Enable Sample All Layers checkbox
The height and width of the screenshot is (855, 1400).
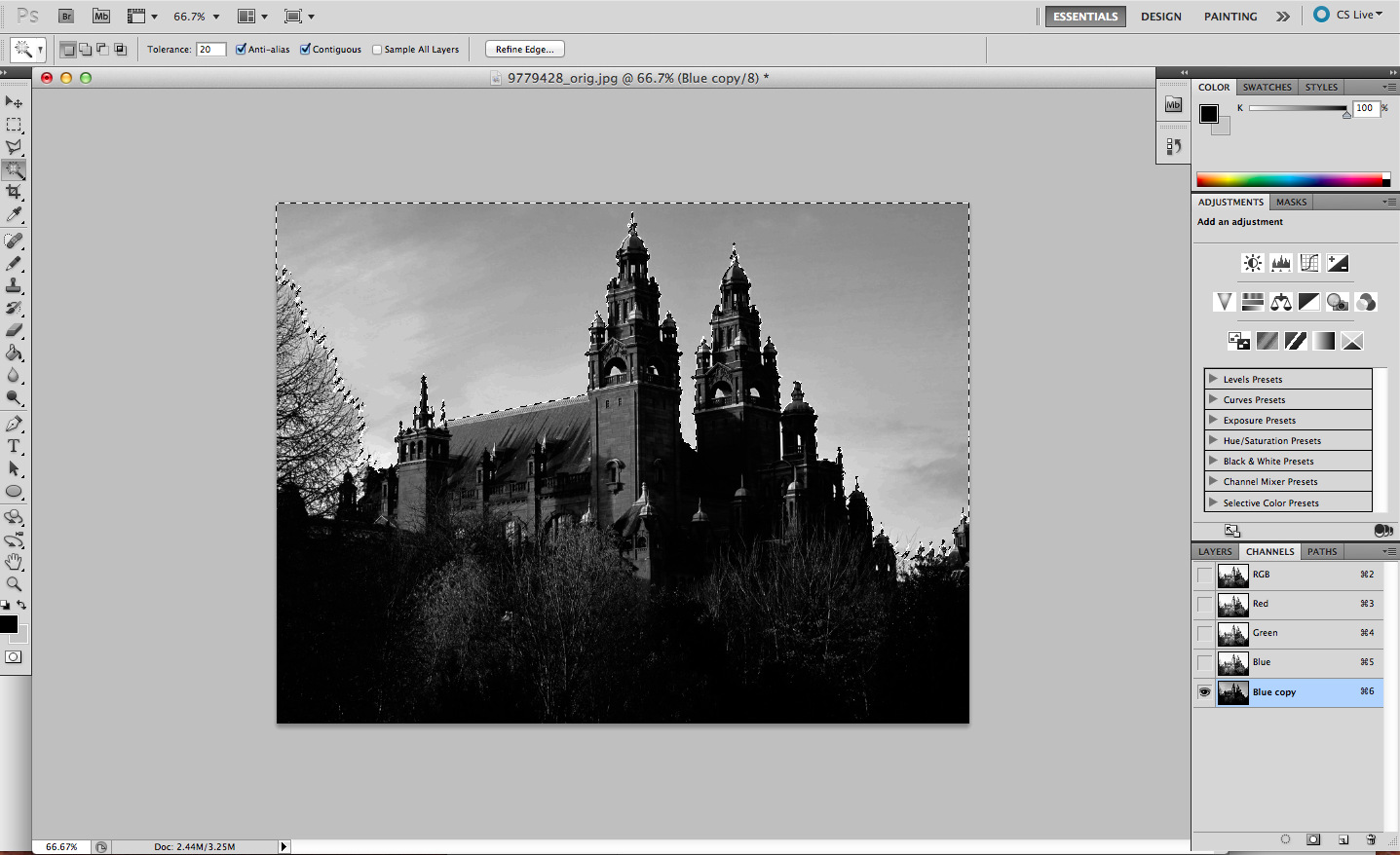pyautogui.click(x=377, y=50)
